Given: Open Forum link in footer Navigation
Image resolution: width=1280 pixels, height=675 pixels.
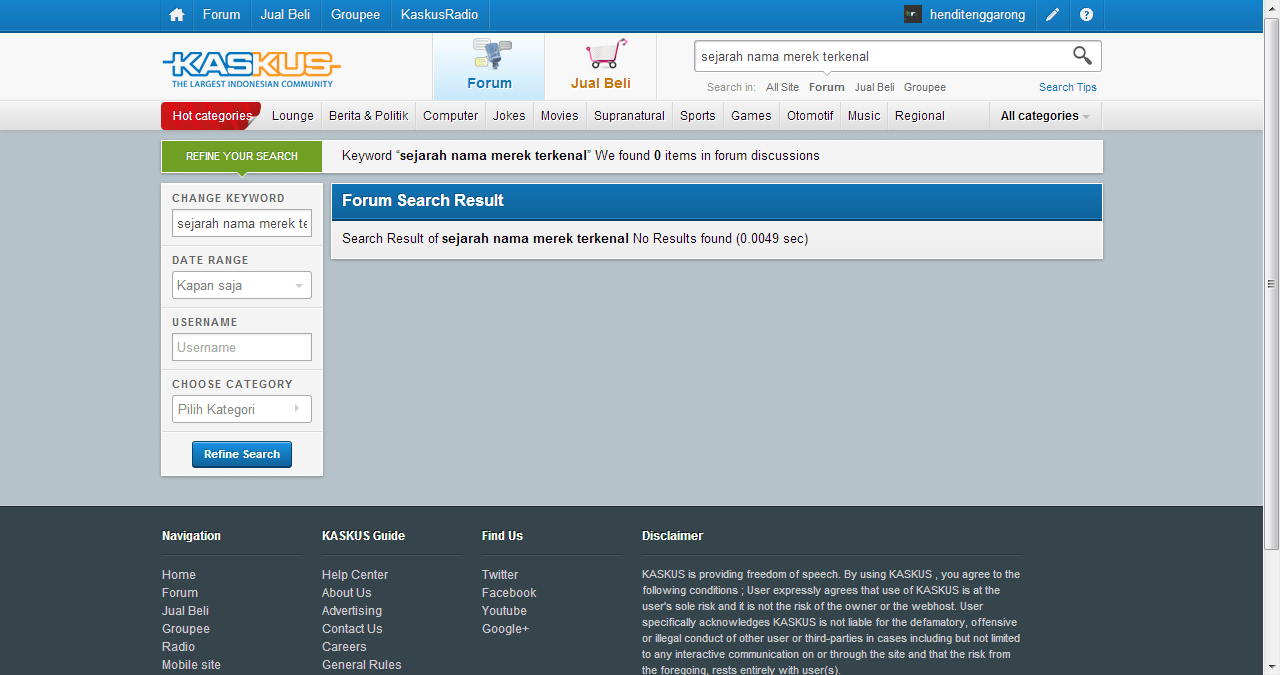Looking at the screenshot, I should tap(180, 593).
